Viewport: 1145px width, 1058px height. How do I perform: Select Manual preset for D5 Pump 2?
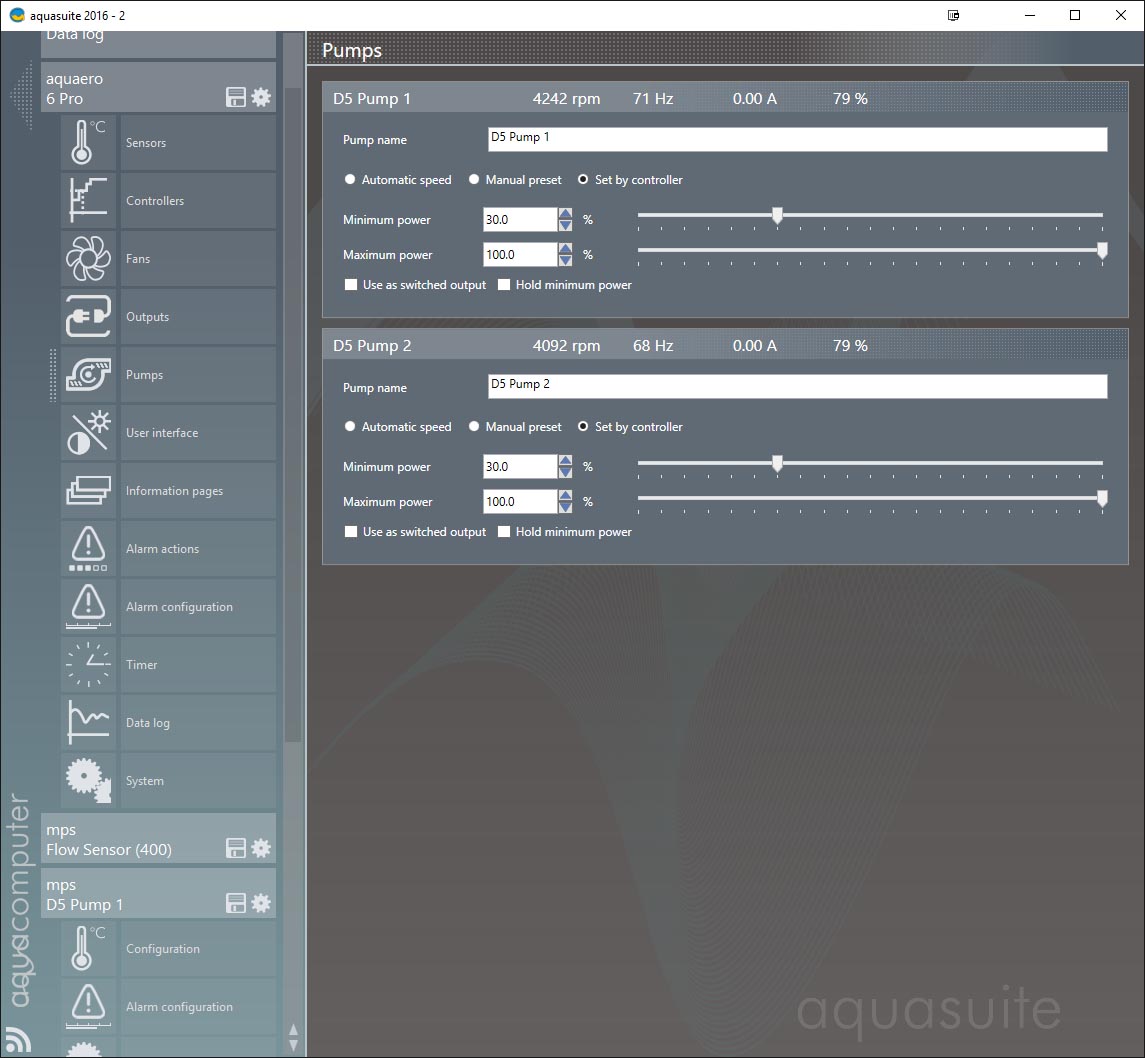pyautogui.click(x=474, y=427)
